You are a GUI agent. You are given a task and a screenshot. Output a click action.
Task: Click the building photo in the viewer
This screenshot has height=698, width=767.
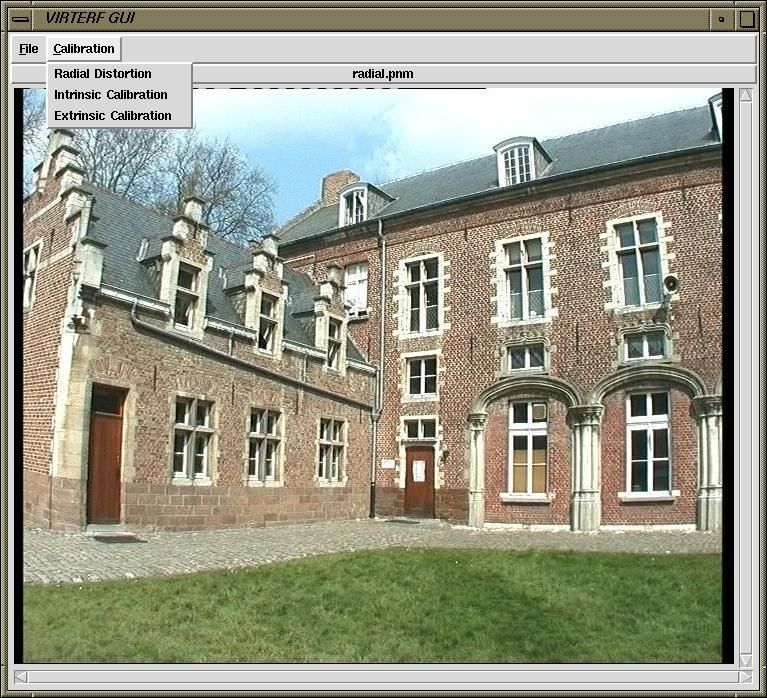(x=373, y=376)
